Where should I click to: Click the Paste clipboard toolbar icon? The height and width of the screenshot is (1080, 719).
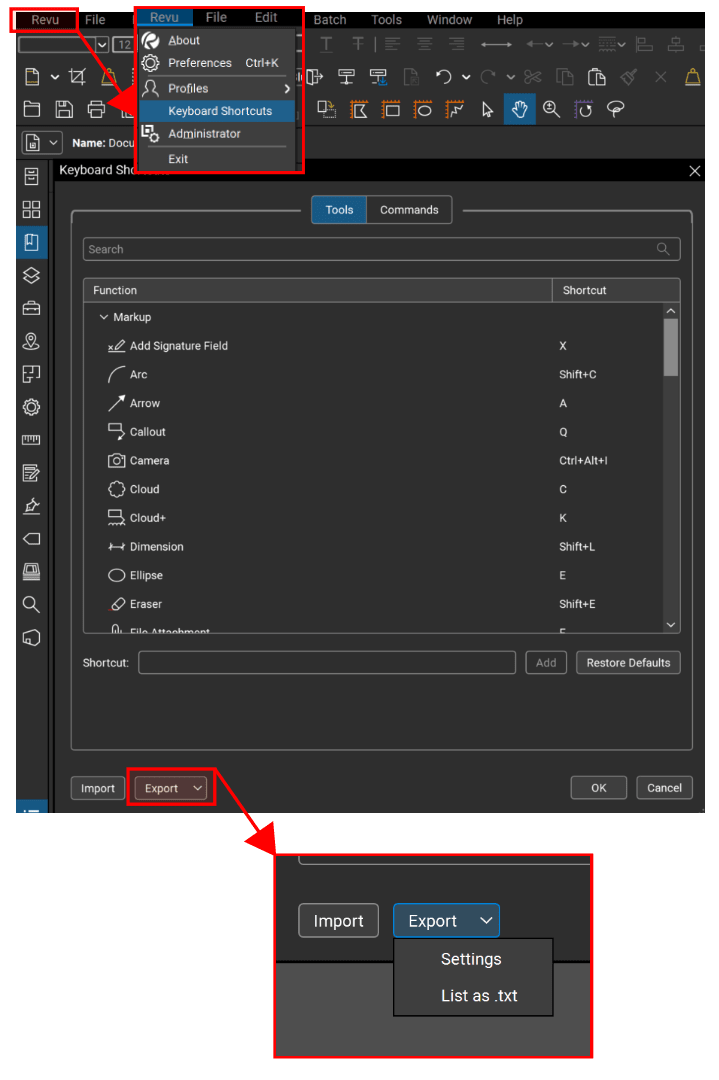(x=596, y=76)
